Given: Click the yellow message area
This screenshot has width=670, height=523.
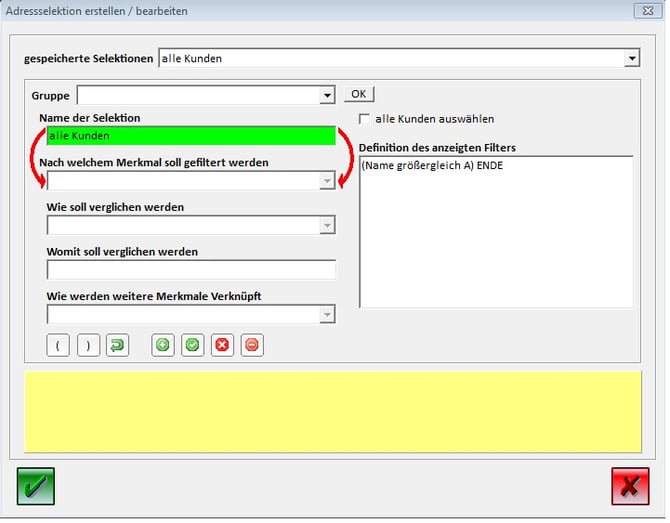Looking at the screenshot, I should pos(333,412).
